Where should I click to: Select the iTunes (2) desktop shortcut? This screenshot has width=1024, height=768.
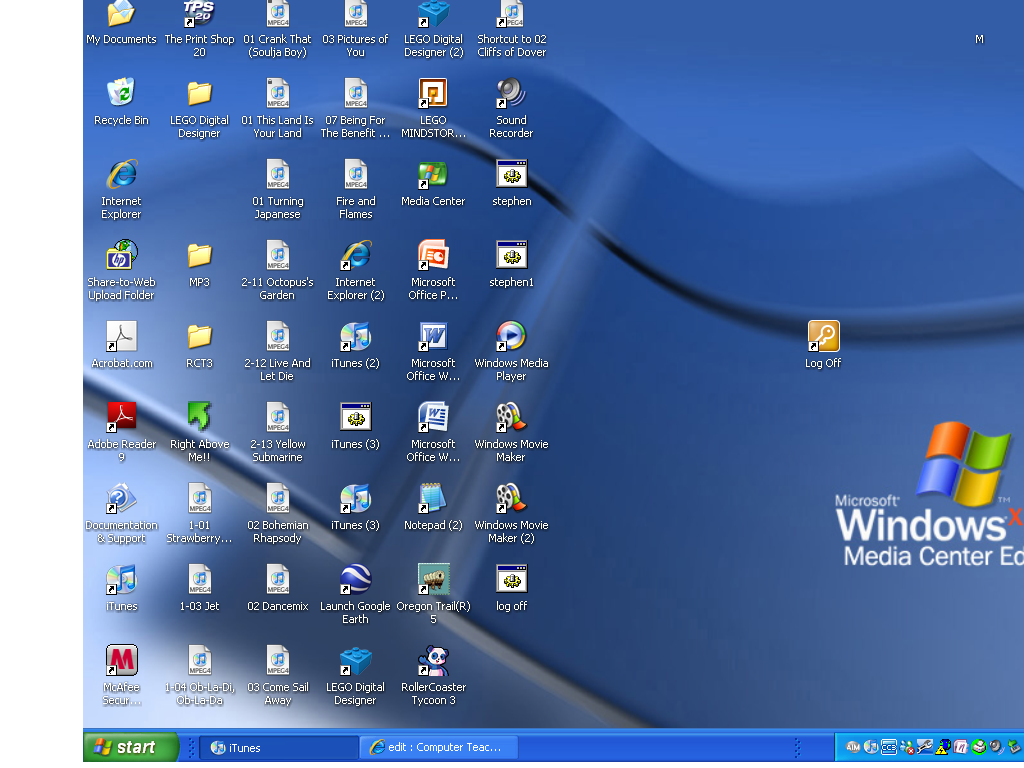coord(355,345)
